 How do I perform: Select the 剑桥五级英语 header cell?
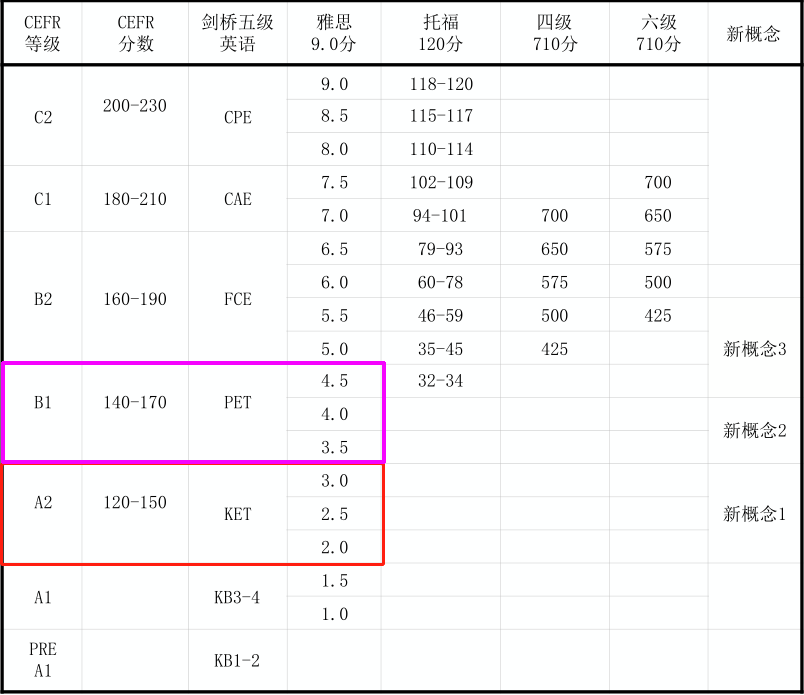237,30
